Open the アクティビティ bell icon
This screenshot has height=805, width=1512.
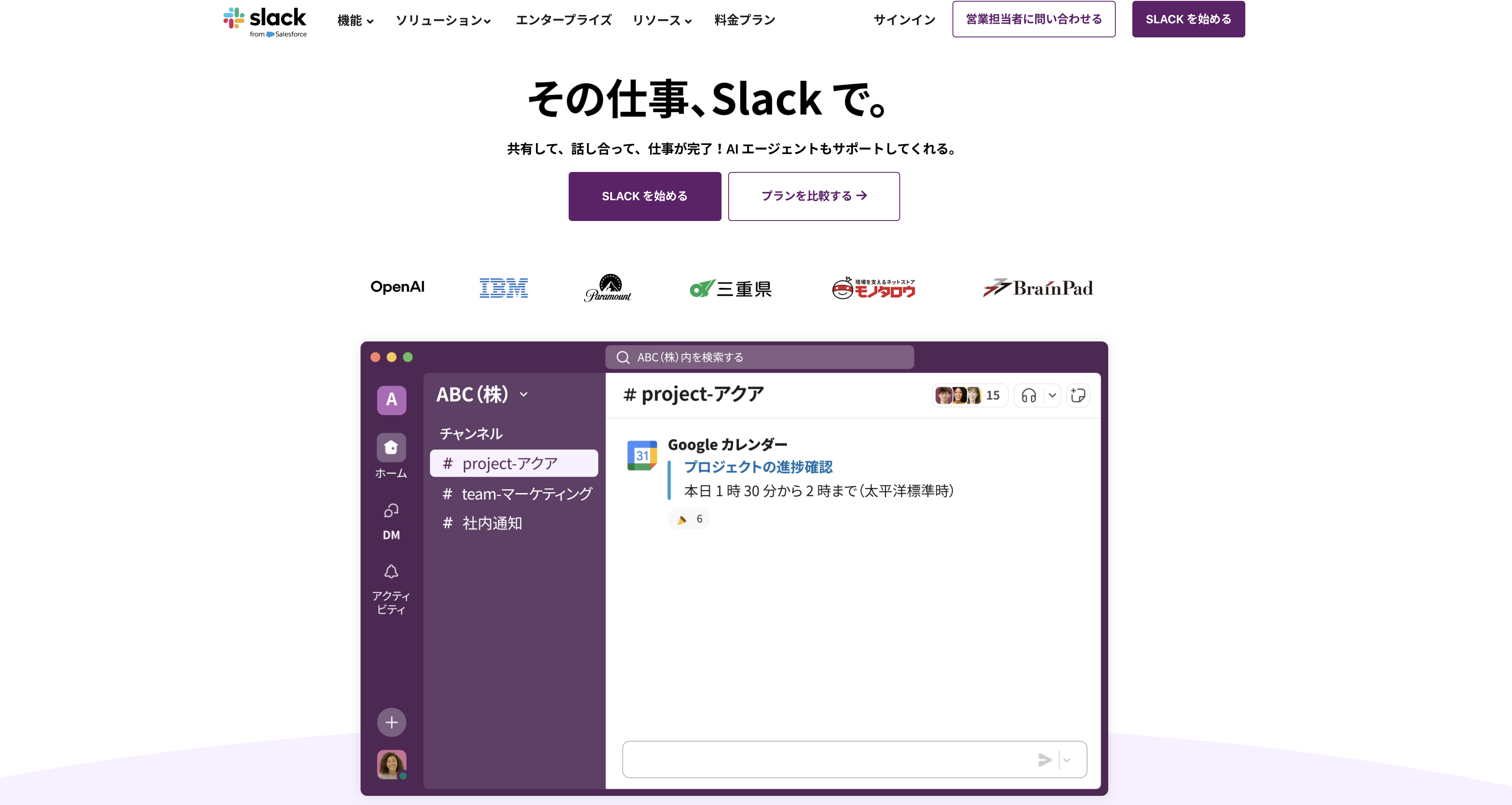[x=391, y=572]
